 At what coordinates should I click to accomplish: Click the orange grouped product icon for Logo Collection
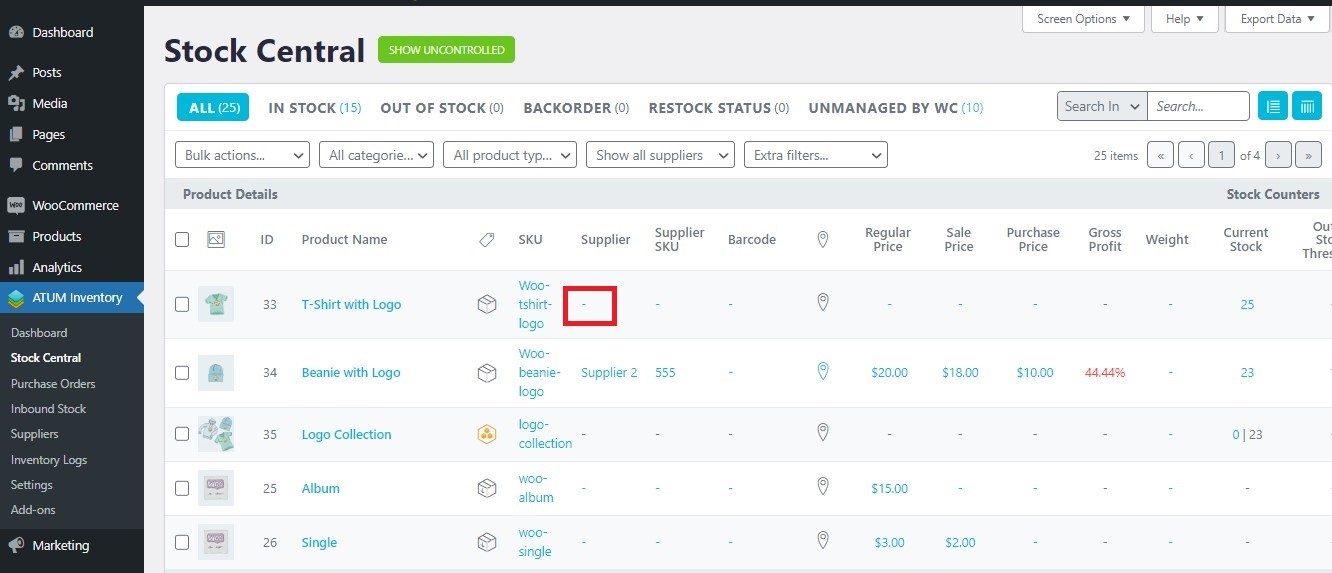point(487,434)
